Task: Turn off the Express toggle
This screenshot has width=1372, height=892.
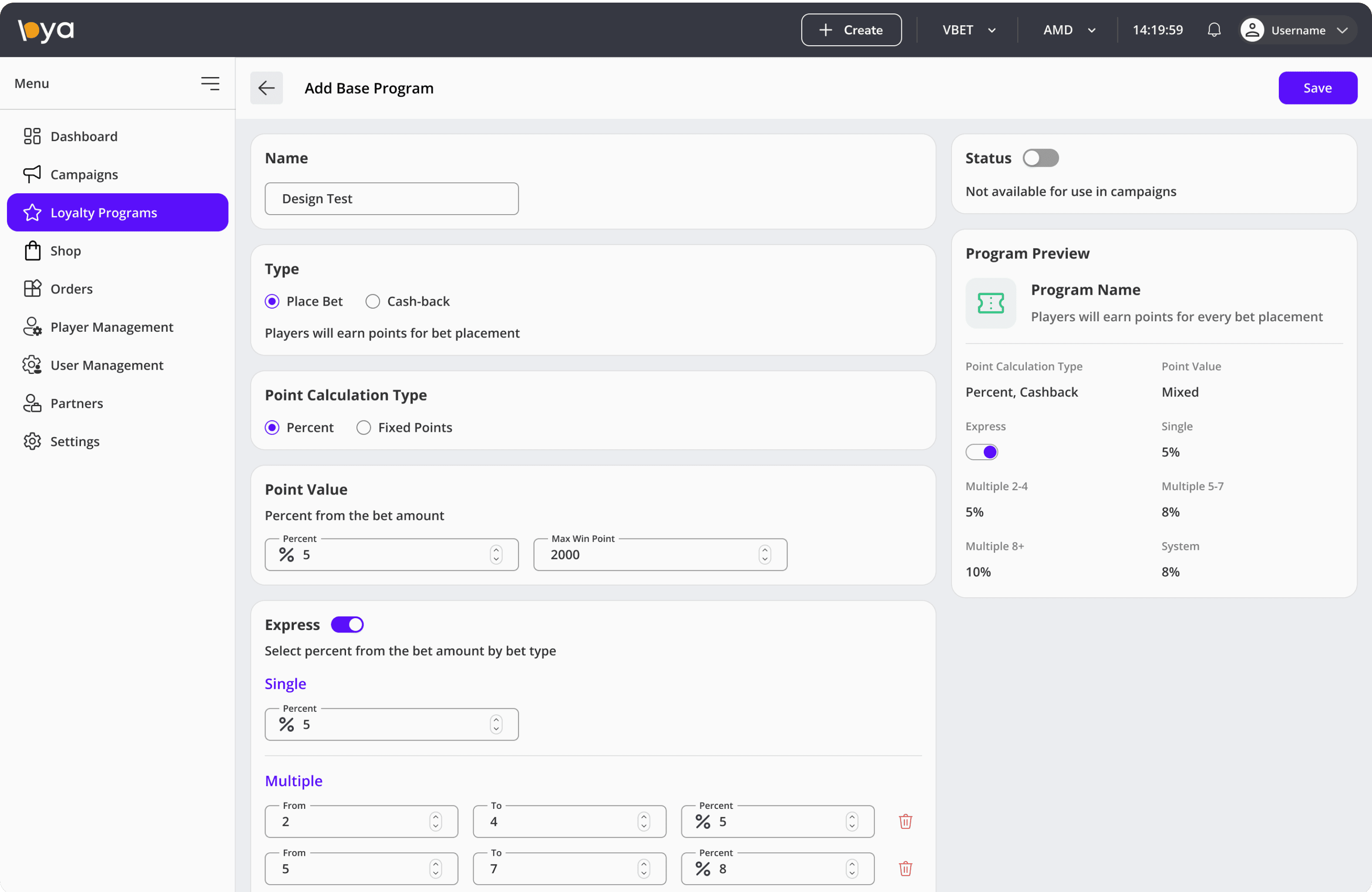Action: pyautogui.click(x=347, y=624)
